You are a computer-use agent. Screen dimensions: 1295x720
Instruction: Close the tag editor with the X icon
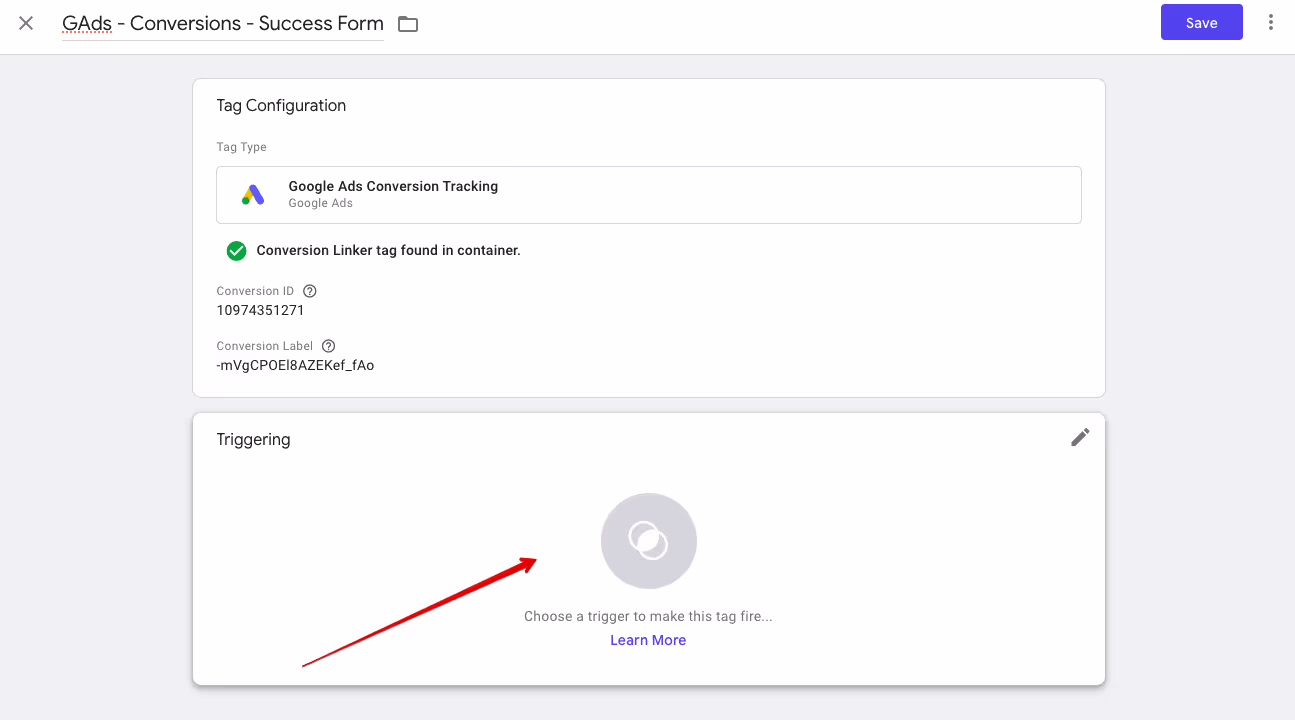[x=26, y=23]
